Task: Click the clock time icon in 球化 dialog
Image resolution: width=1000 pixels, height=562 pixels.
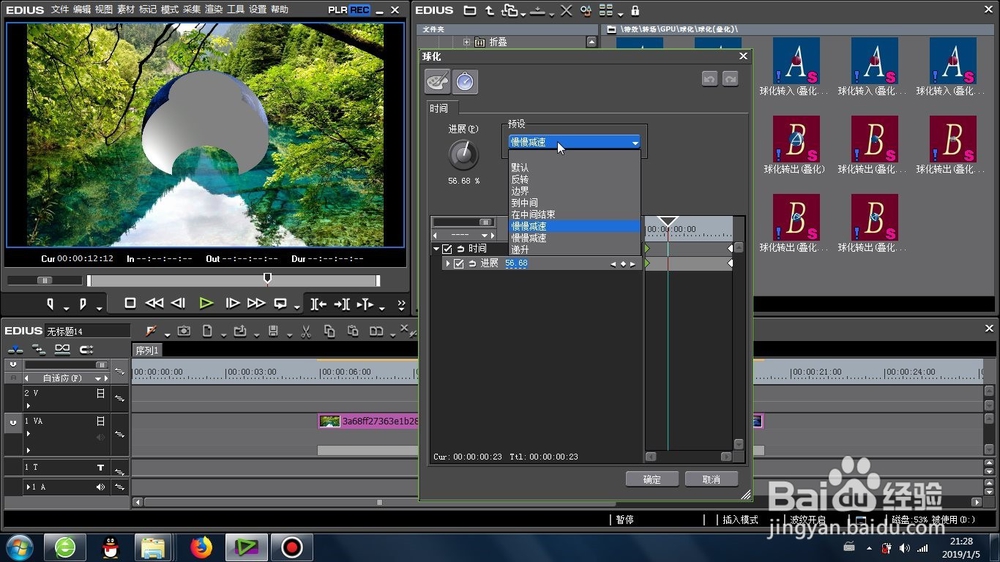Action: click(465, 82)
